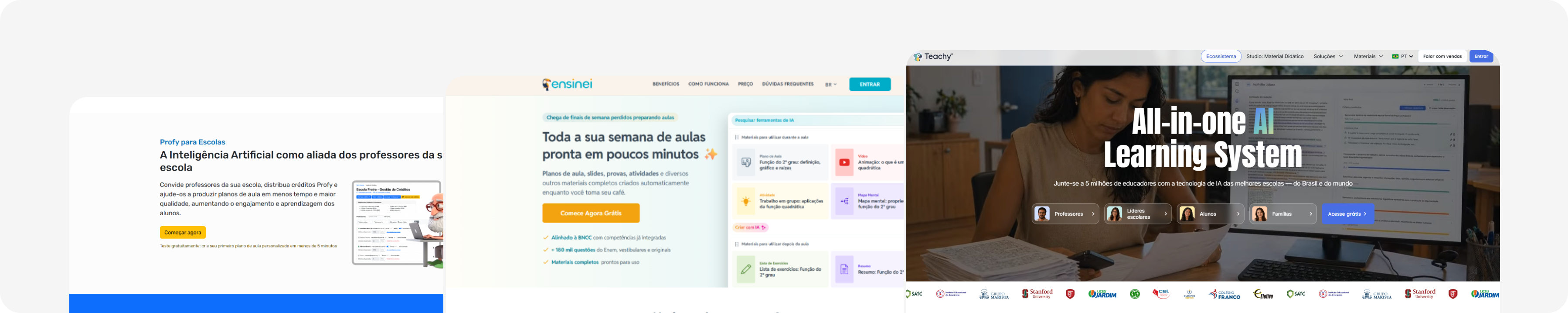Click the Efetivo partner logo

pyautogui.click(x=1263, y=295)
